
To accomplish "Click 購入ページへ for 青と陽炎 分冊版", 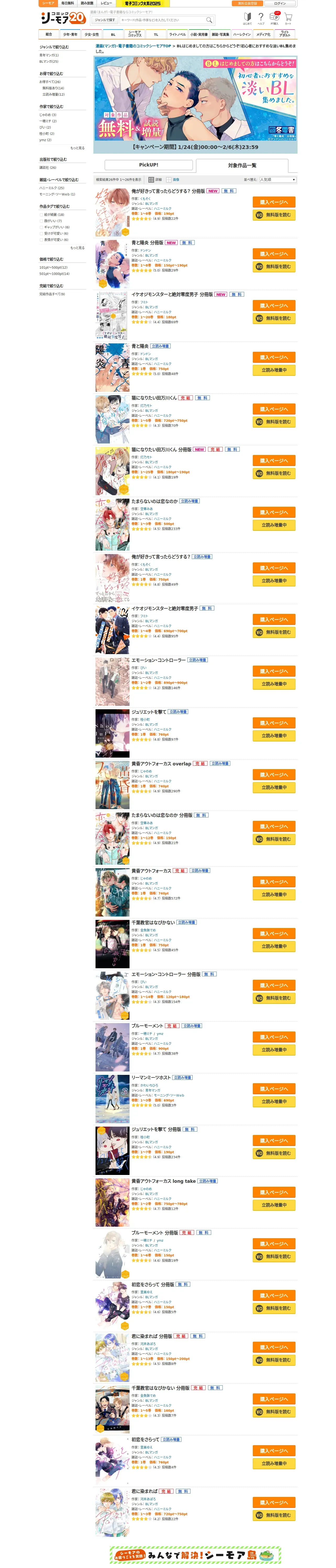I will [274, 254].
